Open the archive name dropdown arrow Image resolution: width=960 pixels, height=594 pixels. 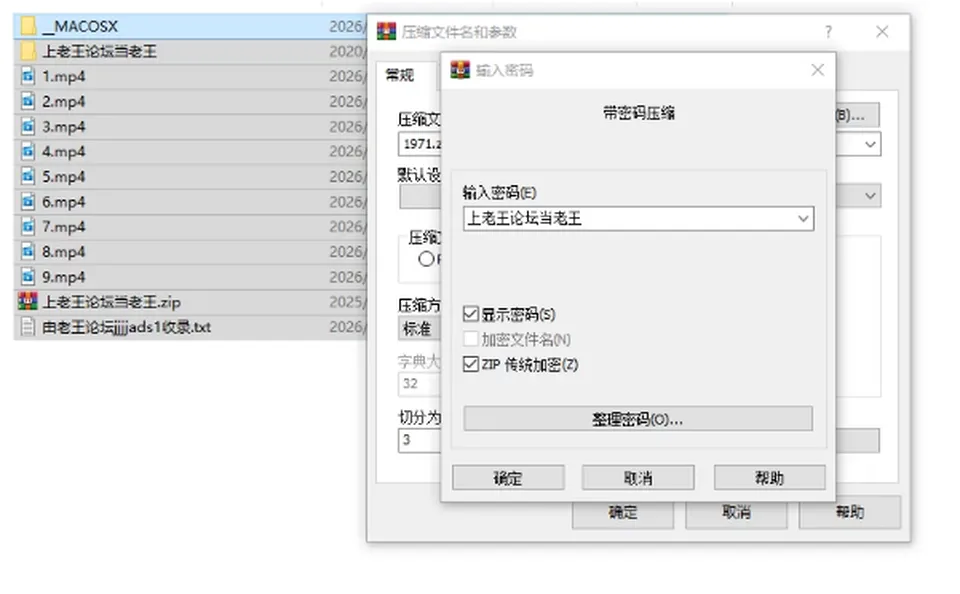(x=870, y=145)
